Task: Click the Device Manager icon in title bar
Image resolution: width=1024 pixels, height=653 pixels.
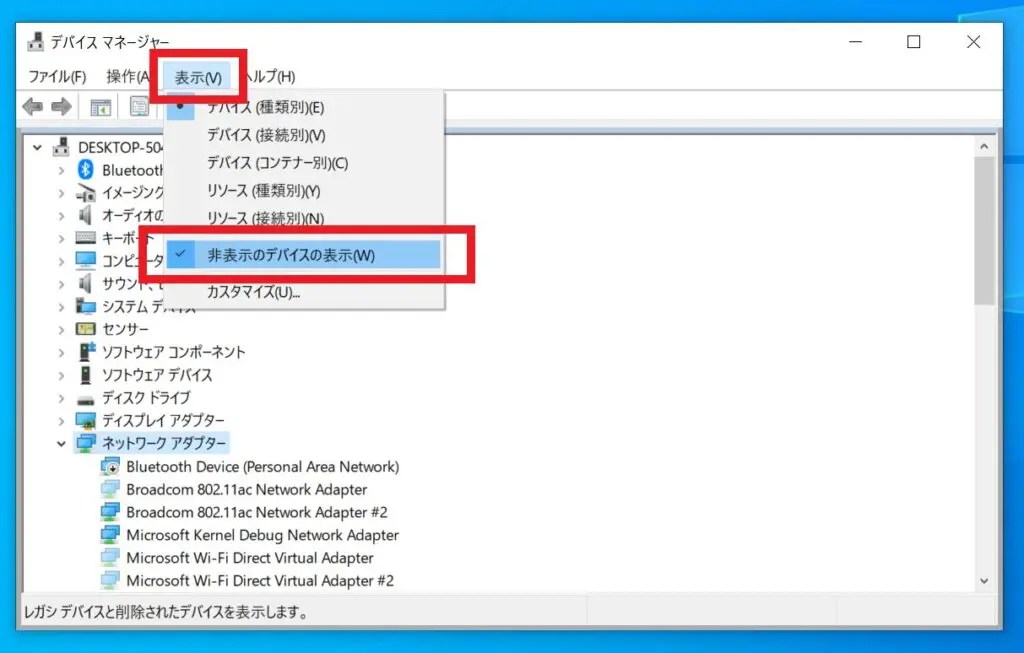Action: pyautogui.click(x=34, y=41)
